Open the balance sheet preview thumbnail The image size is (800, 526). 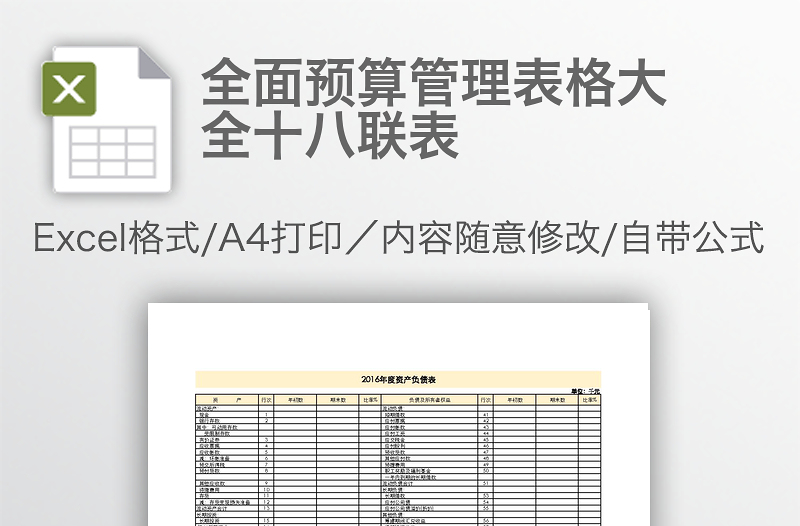pyautogui.click(x=398, y=414)
